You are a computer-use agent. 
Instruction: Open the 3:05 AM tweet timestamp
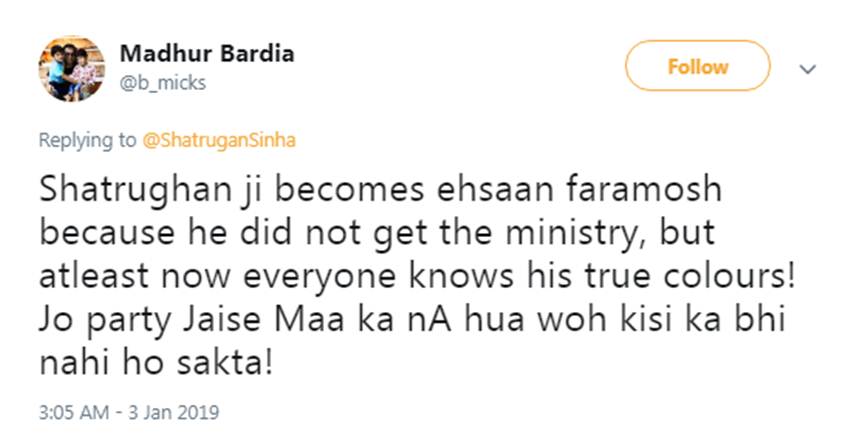point(72,411)
